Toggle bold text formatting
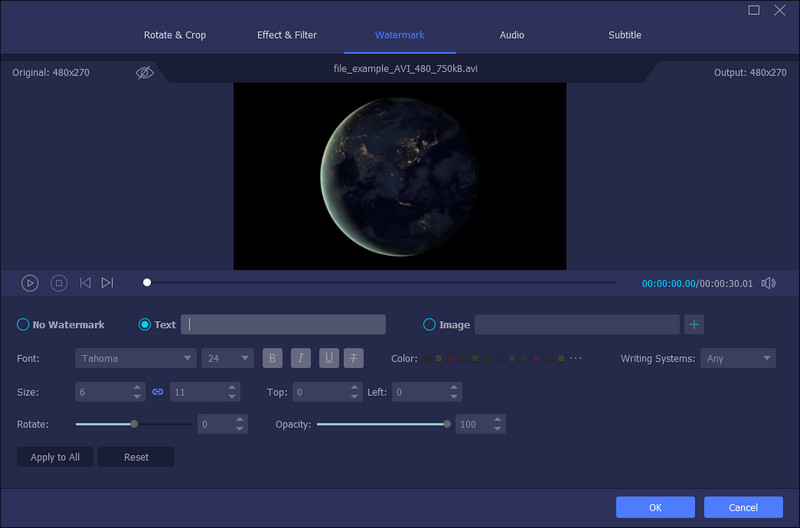 [x=272, y=358]
